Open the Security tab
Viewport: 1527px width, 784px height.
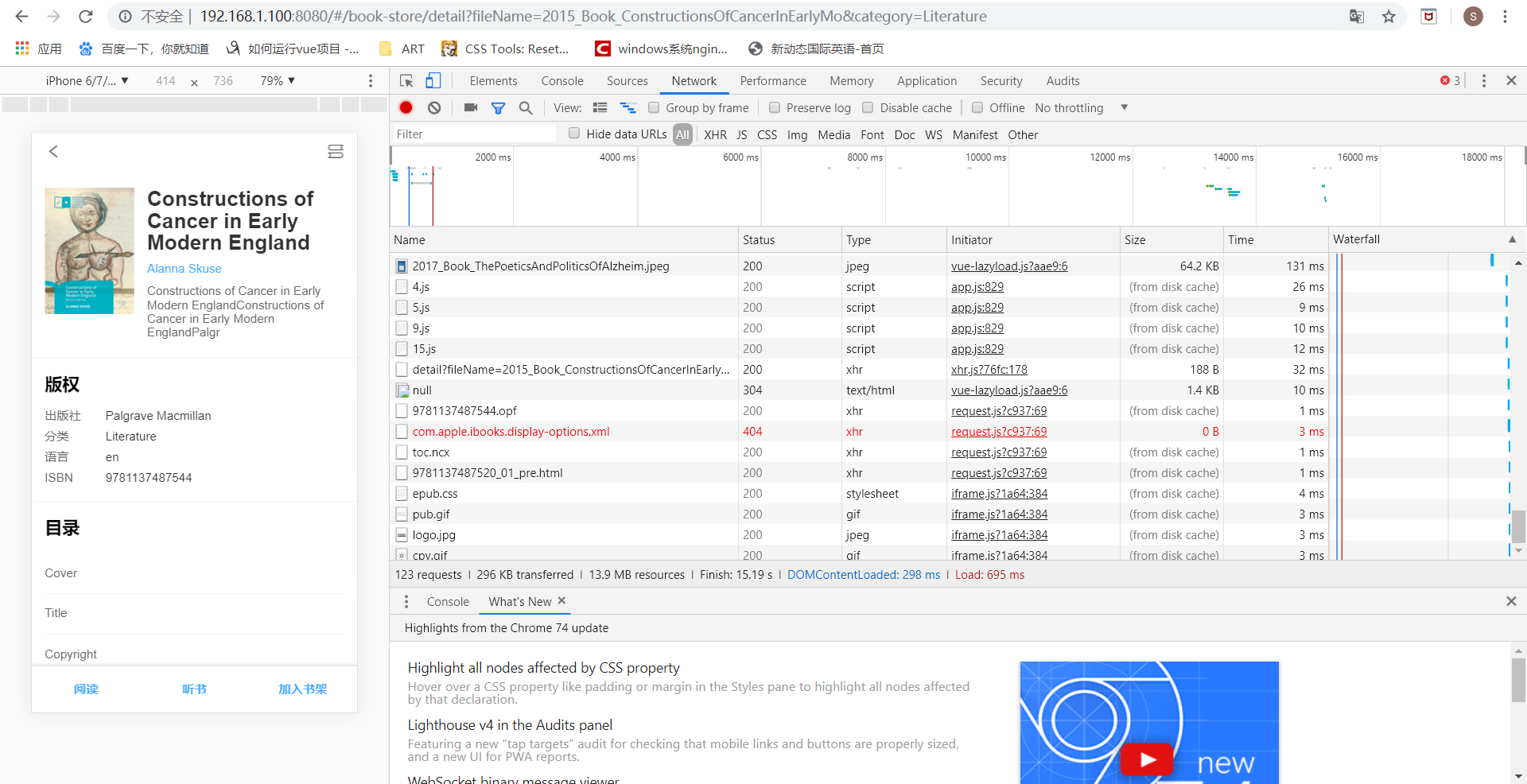(x=1001, y=81)
